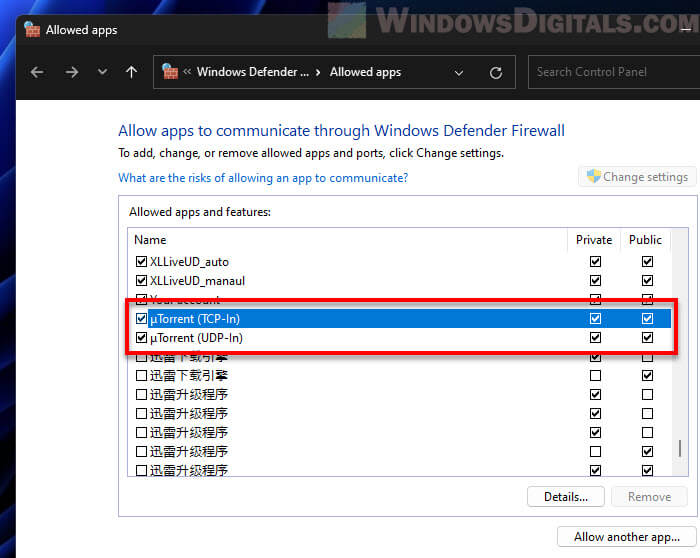
Task: Select the XLLiveUD_auto row text
Action: point(189,262)
